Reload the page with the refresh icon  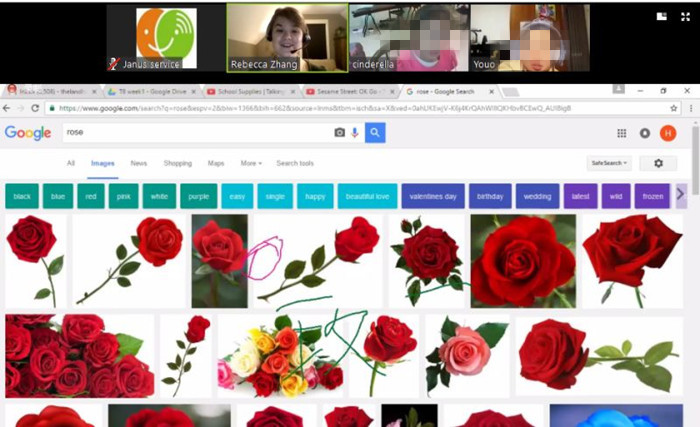click(35, 108)
